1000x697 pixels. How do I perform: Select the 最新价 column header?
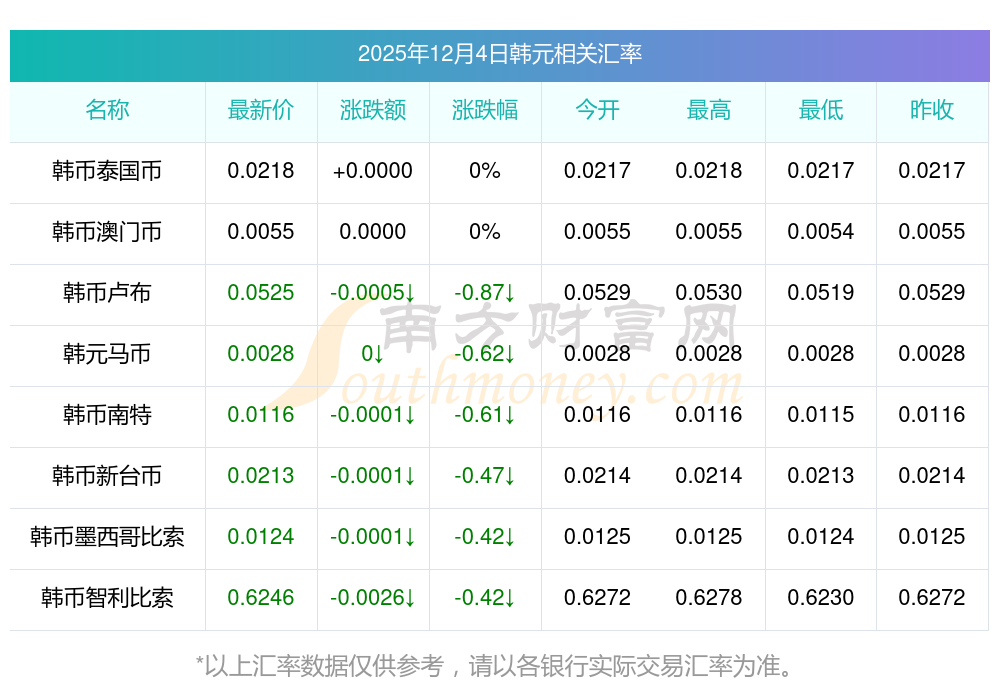pos(261,110)
